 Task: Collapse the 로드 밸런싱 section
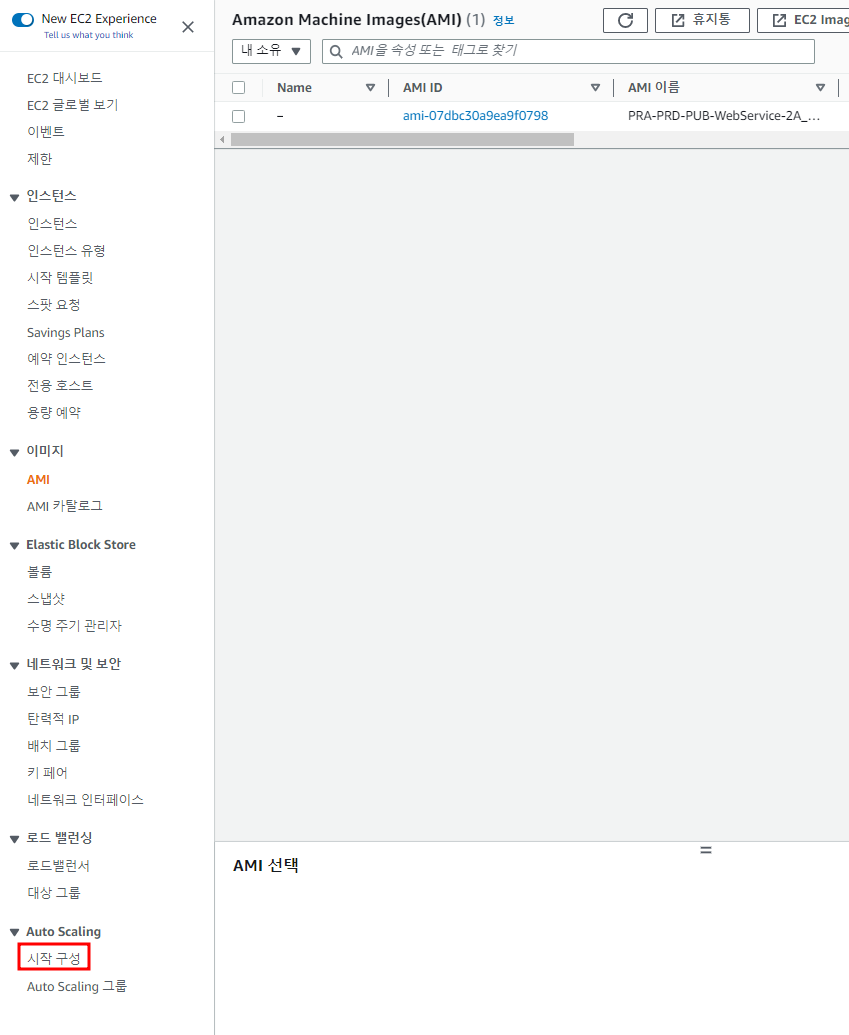tap(15, 839)
